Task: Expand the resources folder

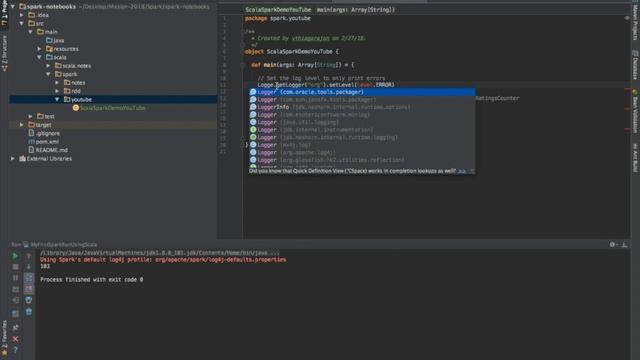Action: coord(40,49)
